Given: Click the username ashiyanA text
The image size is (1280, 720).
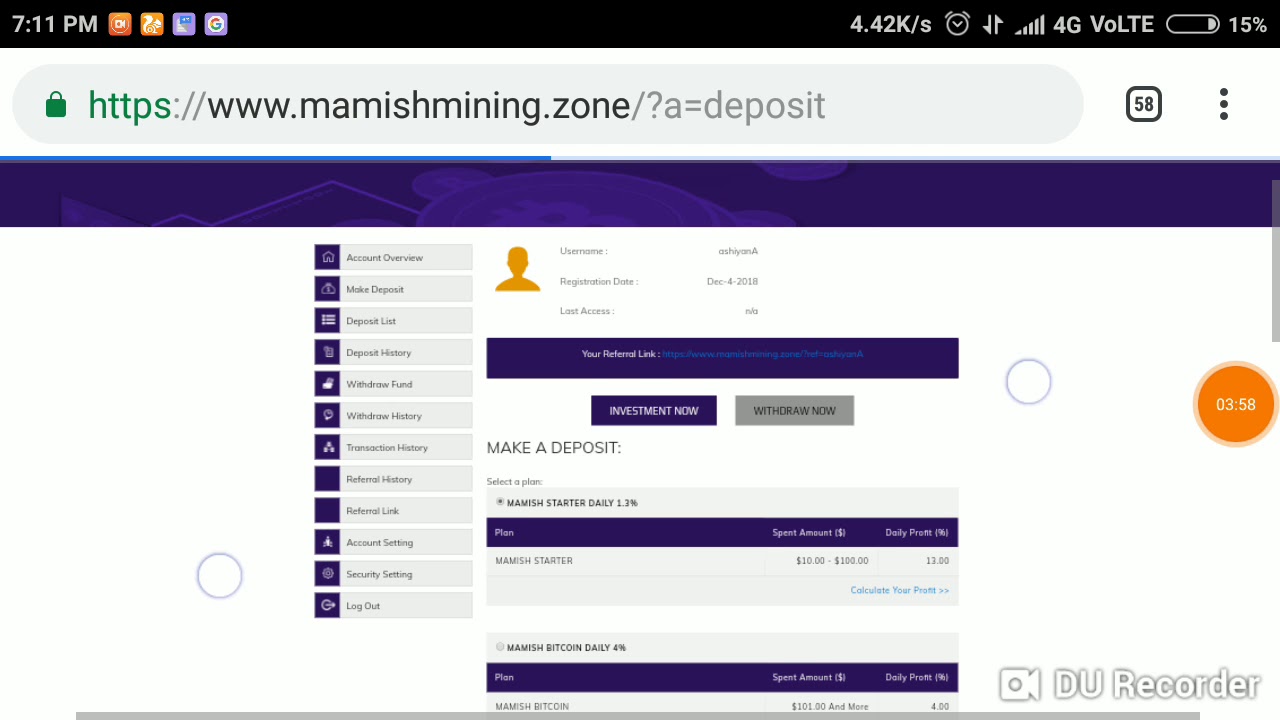Looking at the screenshot, I should (738, 251).
